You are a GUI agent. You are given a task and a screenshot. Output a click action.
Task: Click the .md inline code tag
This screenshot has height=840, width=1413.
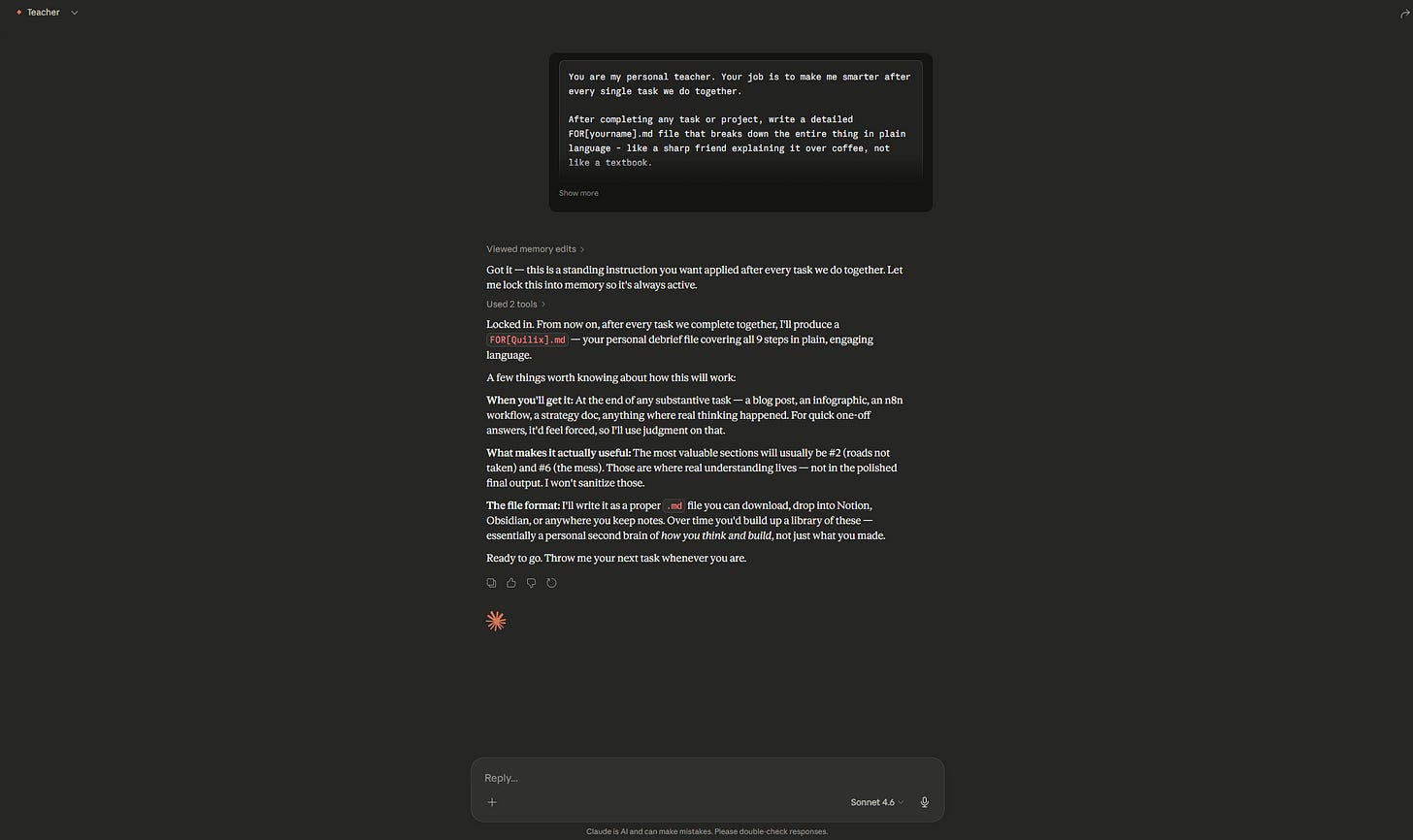[674, 506]
